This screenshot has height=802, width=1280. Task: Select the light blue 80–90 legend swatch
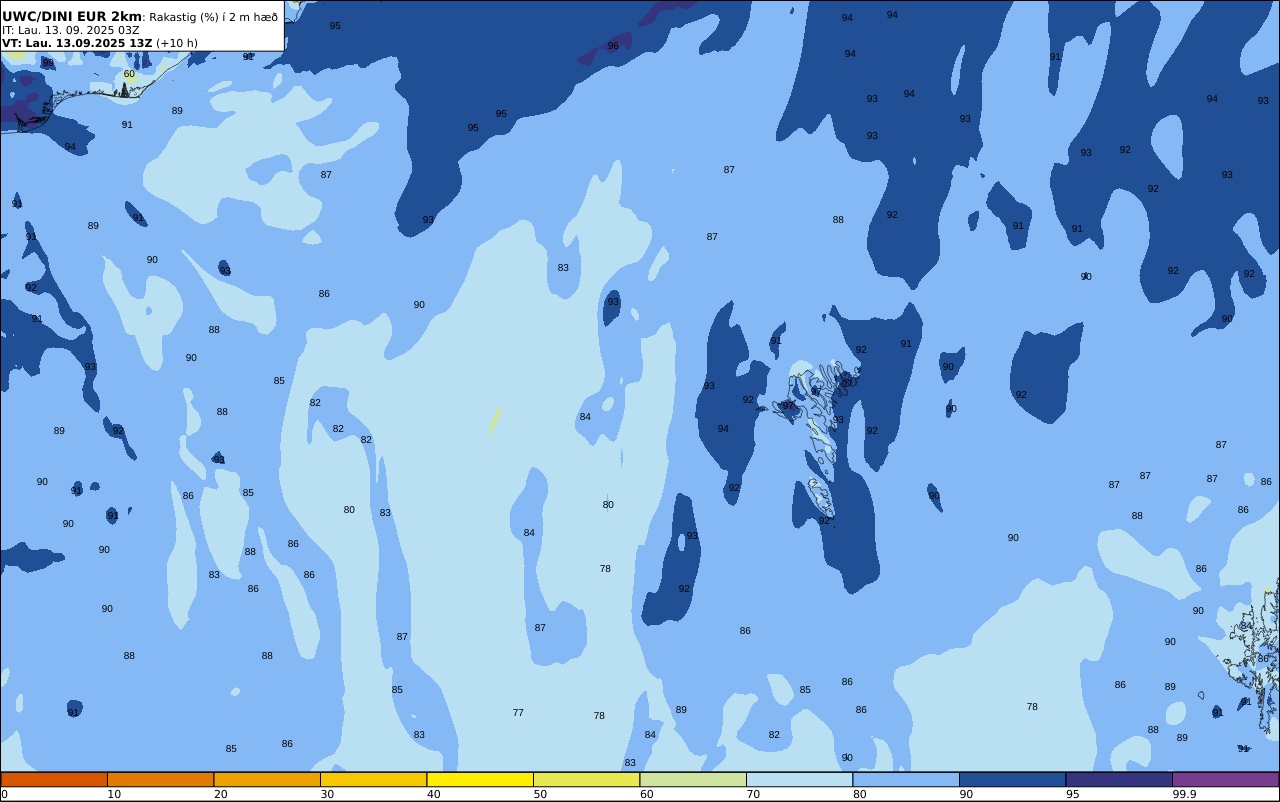click(x=906, y=779)
